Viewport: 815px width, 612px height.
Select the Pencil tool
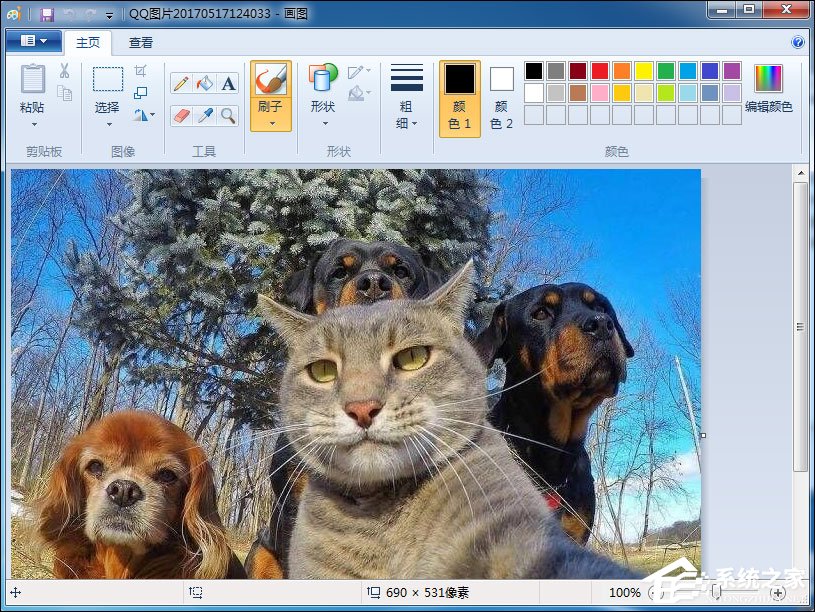[181, 83]
